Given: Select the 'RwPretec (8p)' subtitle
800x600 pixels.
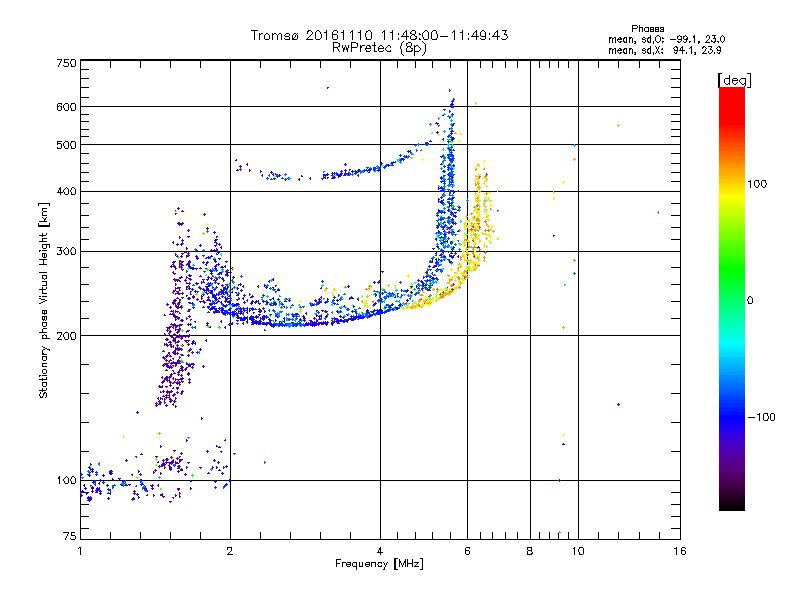Looking at the screenshot, I should point(379,48).
